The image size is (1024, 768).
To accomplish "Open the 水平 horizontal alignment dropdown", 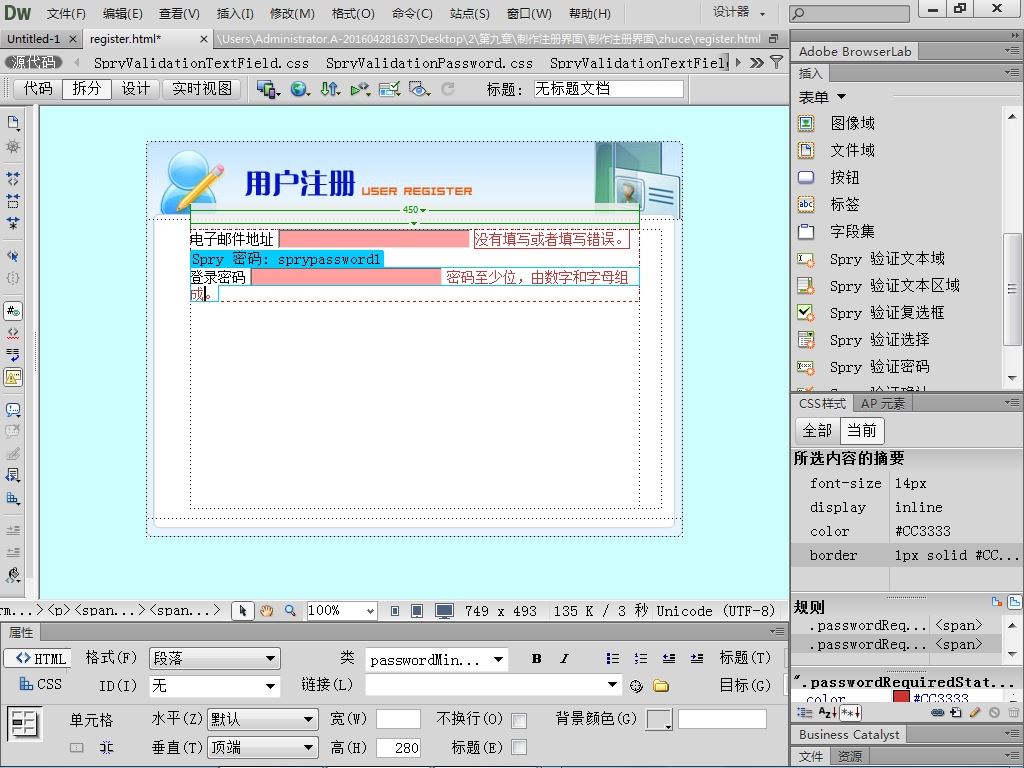I will point(263,720).
